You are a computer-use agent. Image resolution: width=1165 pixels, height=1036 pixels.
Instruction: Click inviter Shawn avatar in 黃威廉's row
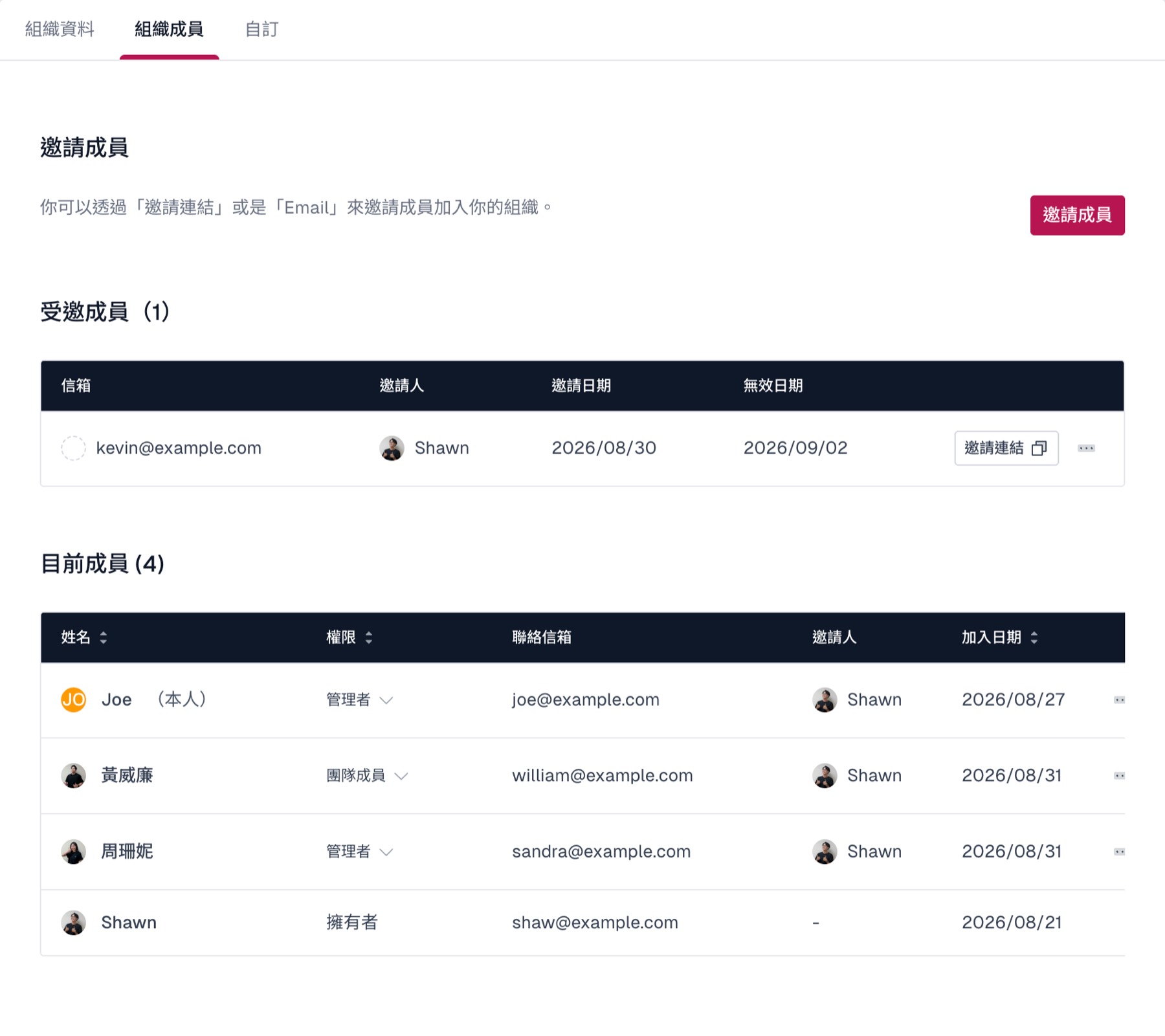click(x=825, y=775)
